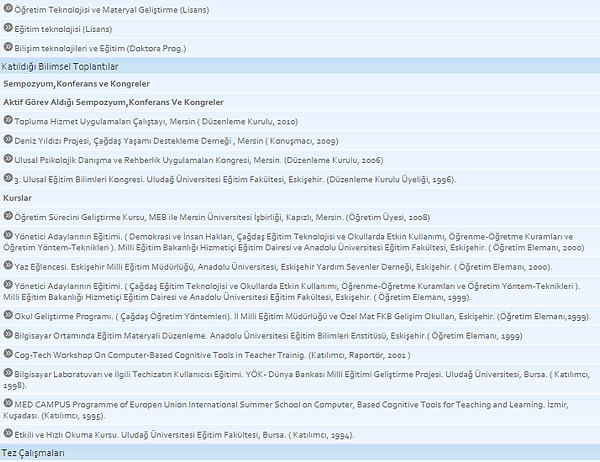
Task: Click bullet icon beside Okul Geliştirme Programı
Action: click(8, 315)
